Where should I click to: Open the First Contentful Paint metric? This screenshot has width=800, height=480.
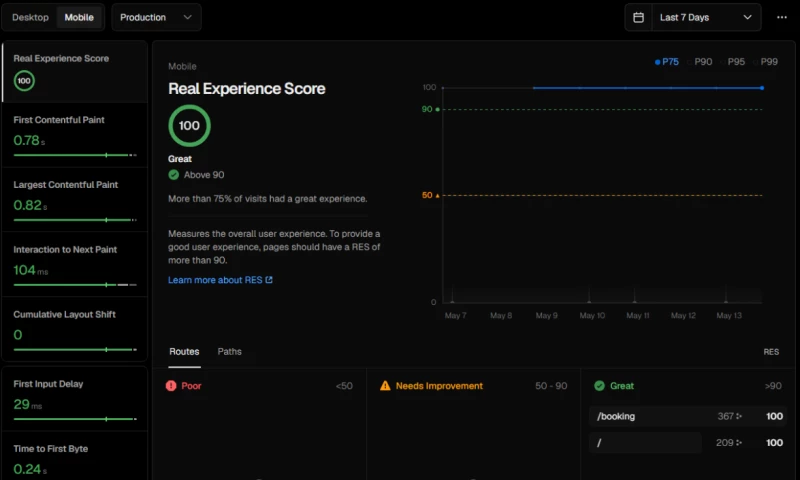tap(75, 135)
